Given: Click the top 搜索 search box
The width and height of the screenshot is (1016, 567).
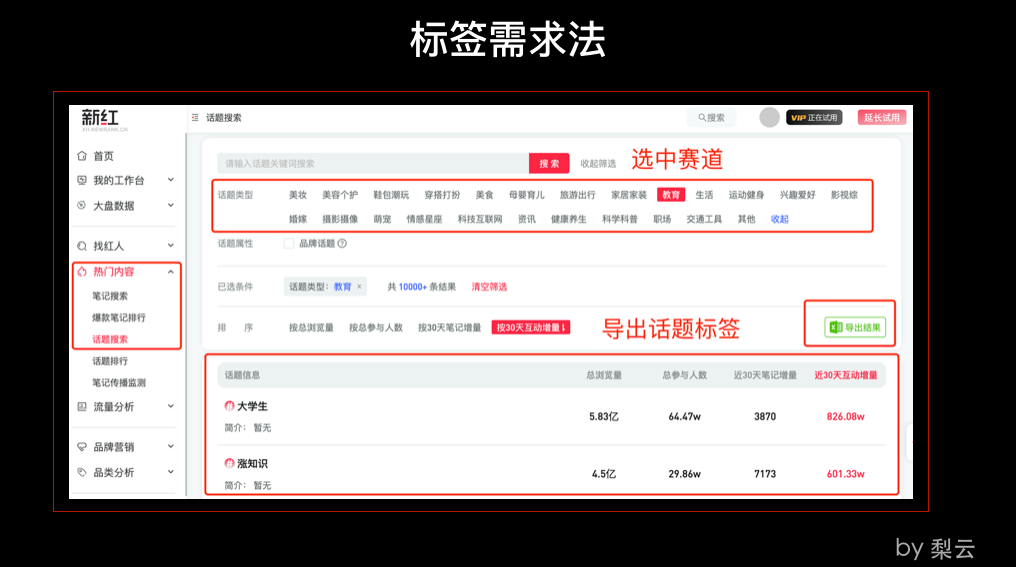Looking at the screenshot, I should click(x=711, y=117).
